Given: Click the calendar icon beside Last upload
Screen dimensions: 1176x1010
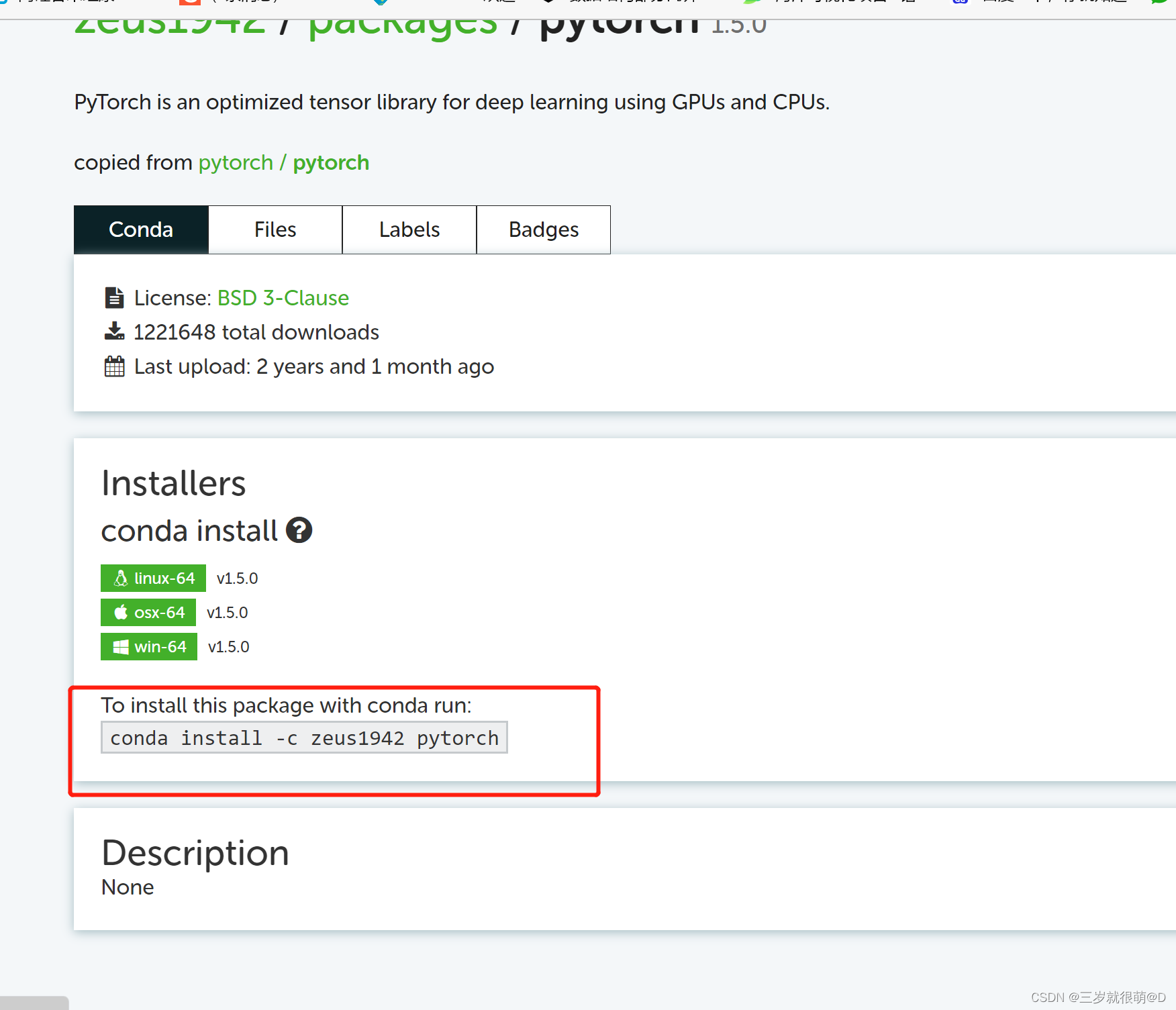Looking at the screenshot, I should pyautogui.click(x=114, y=366).
